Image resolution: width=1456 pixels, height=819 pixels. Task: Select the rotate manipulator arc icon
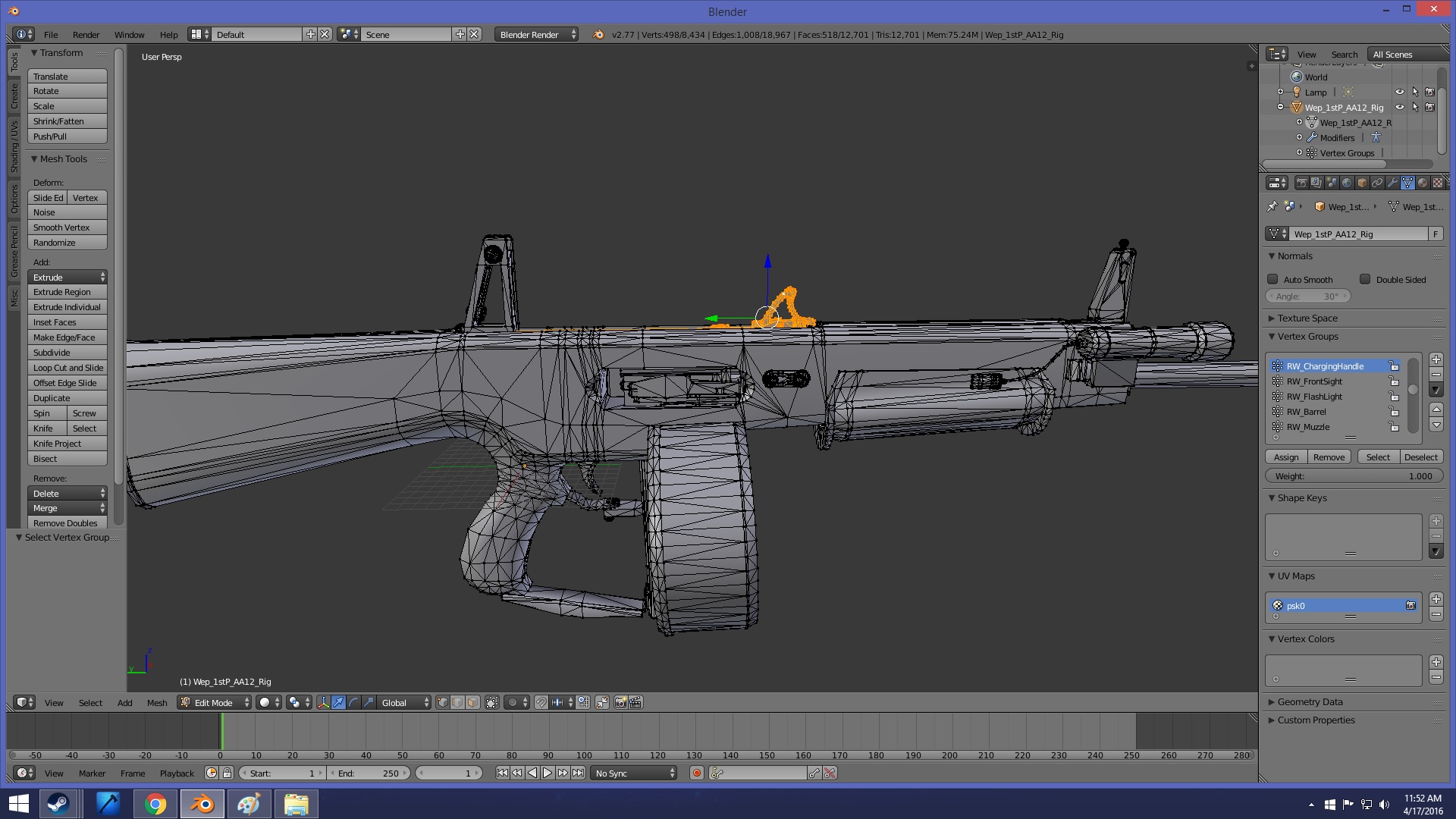click(x=353, y=703)
